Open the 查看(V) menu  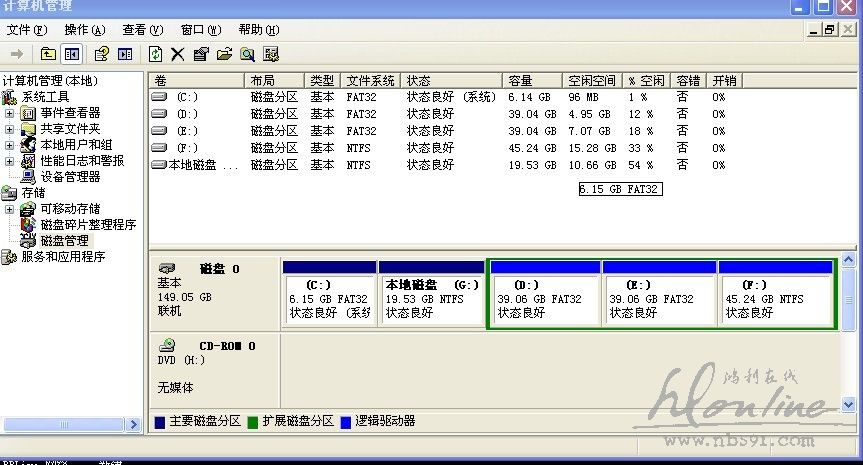pos(142,30)
